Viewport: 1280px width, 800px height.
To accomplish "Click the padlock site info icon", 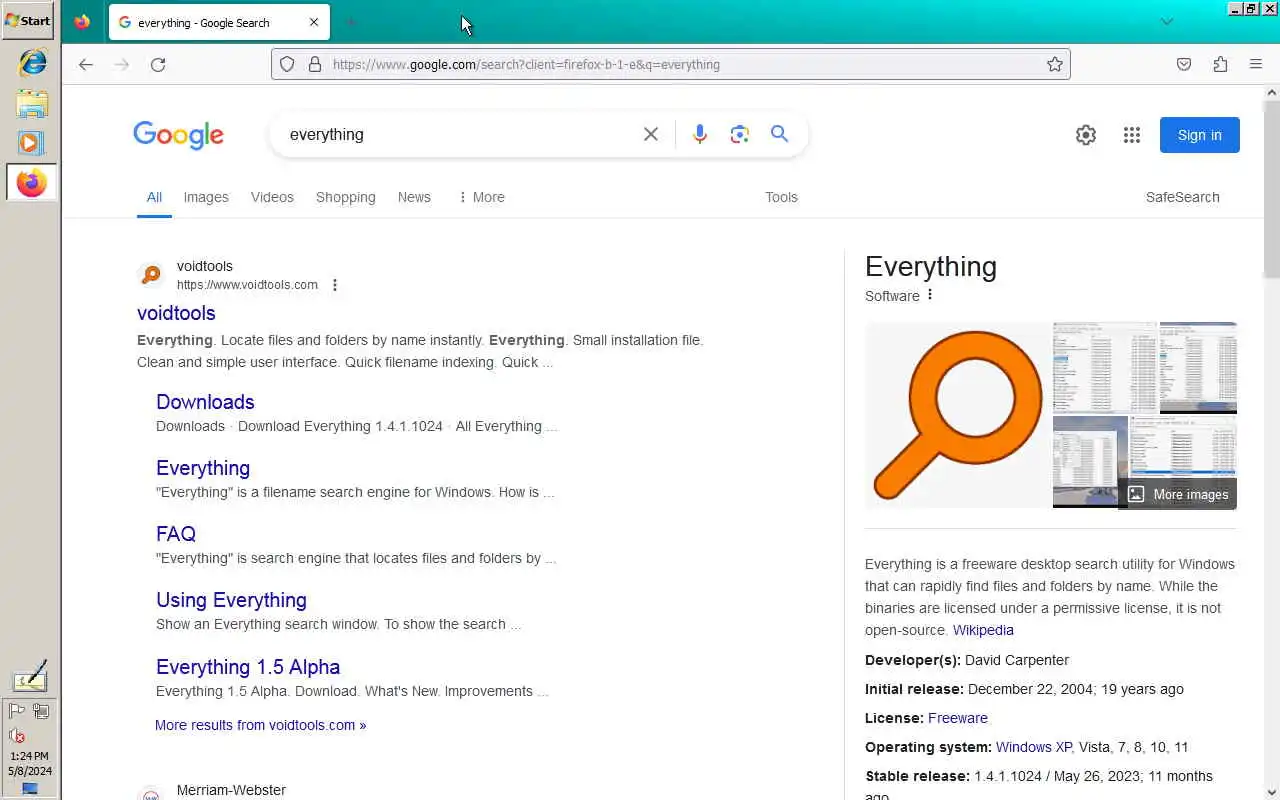I will 314,64.
